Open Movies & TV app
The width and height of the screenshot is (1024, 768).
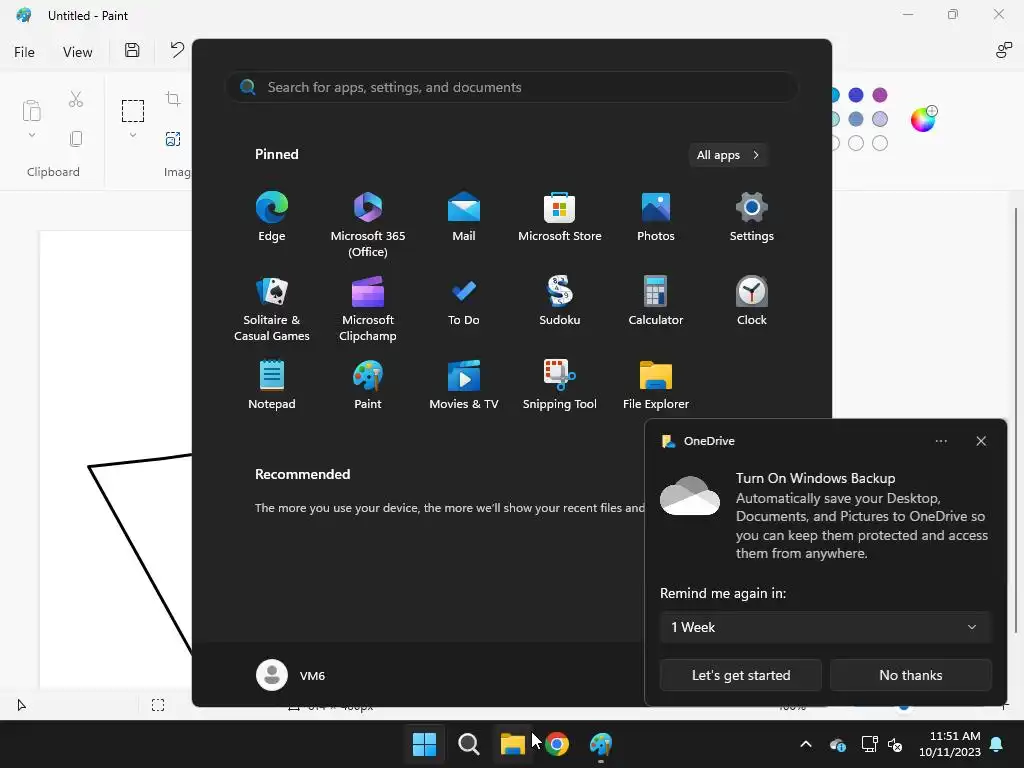click(464, 385)
